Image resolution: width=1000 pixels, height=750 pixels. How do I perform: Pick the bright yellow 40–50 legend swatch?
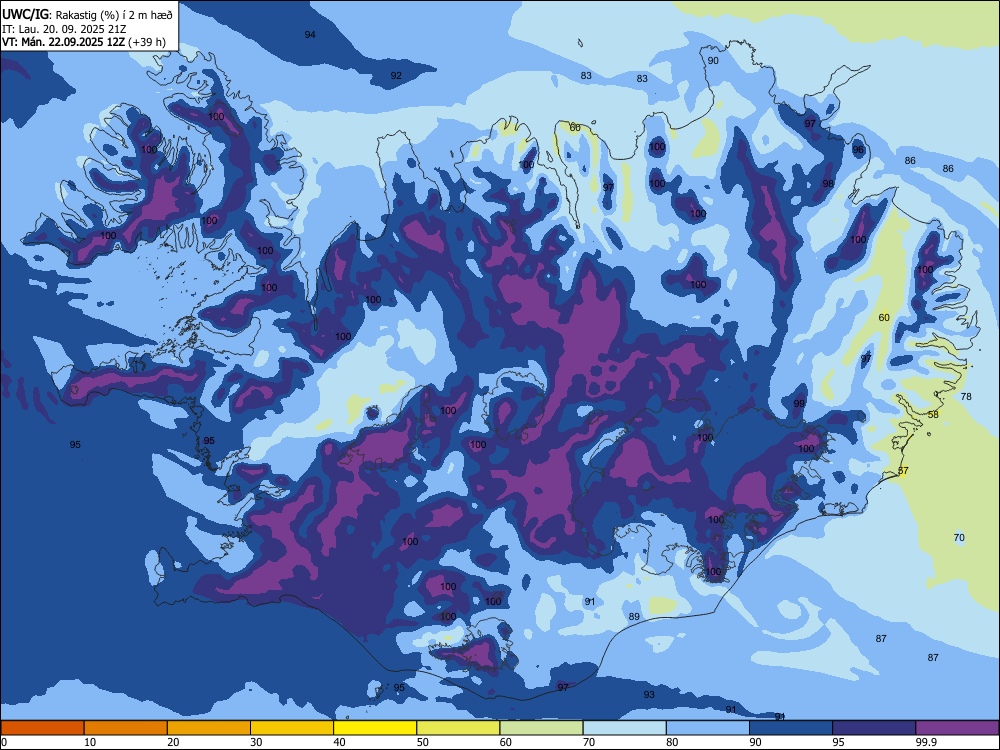pos(375,728)
